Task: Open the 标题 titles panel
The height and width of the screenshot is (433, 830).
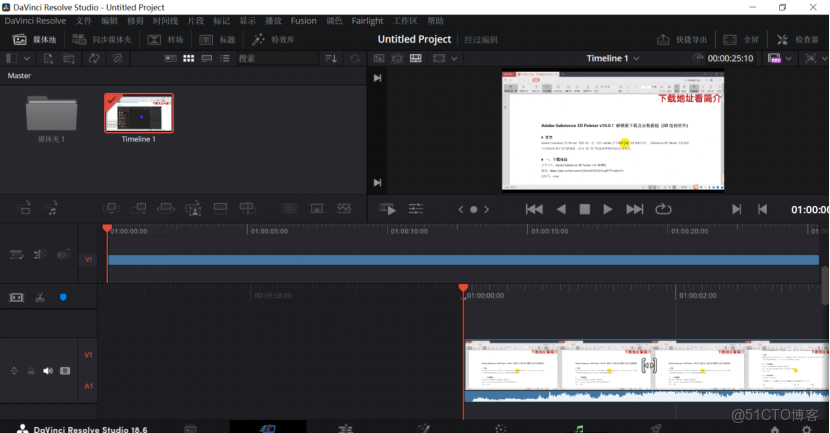Action: (217, 40)
